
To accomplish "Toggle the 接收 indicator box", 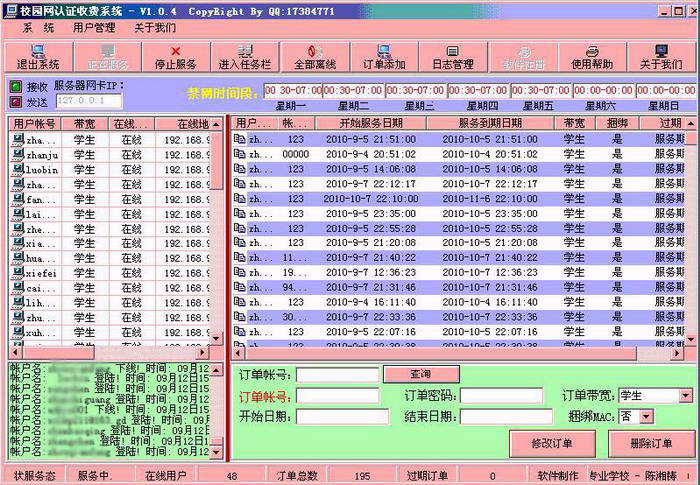I will [17, 87].
